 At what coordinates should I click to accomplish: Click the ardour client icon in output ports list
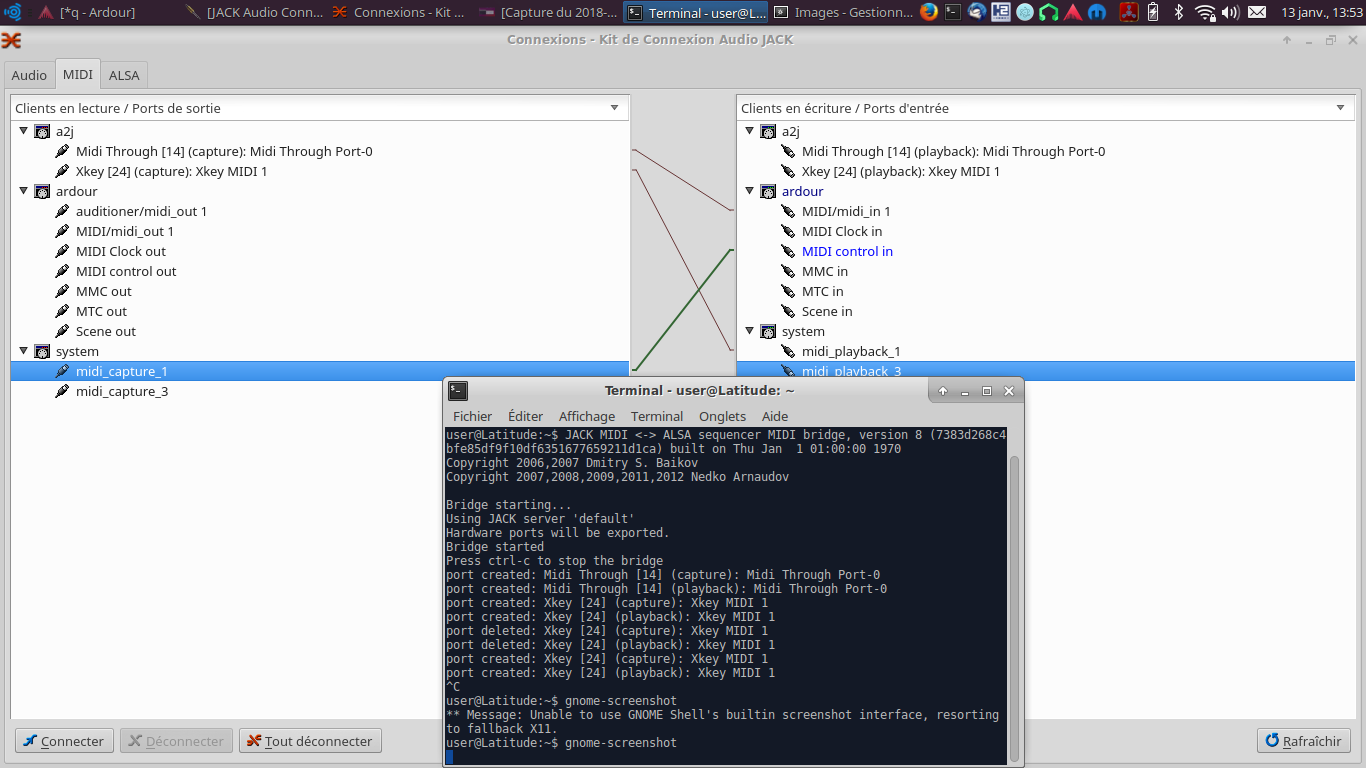[42, 191]
